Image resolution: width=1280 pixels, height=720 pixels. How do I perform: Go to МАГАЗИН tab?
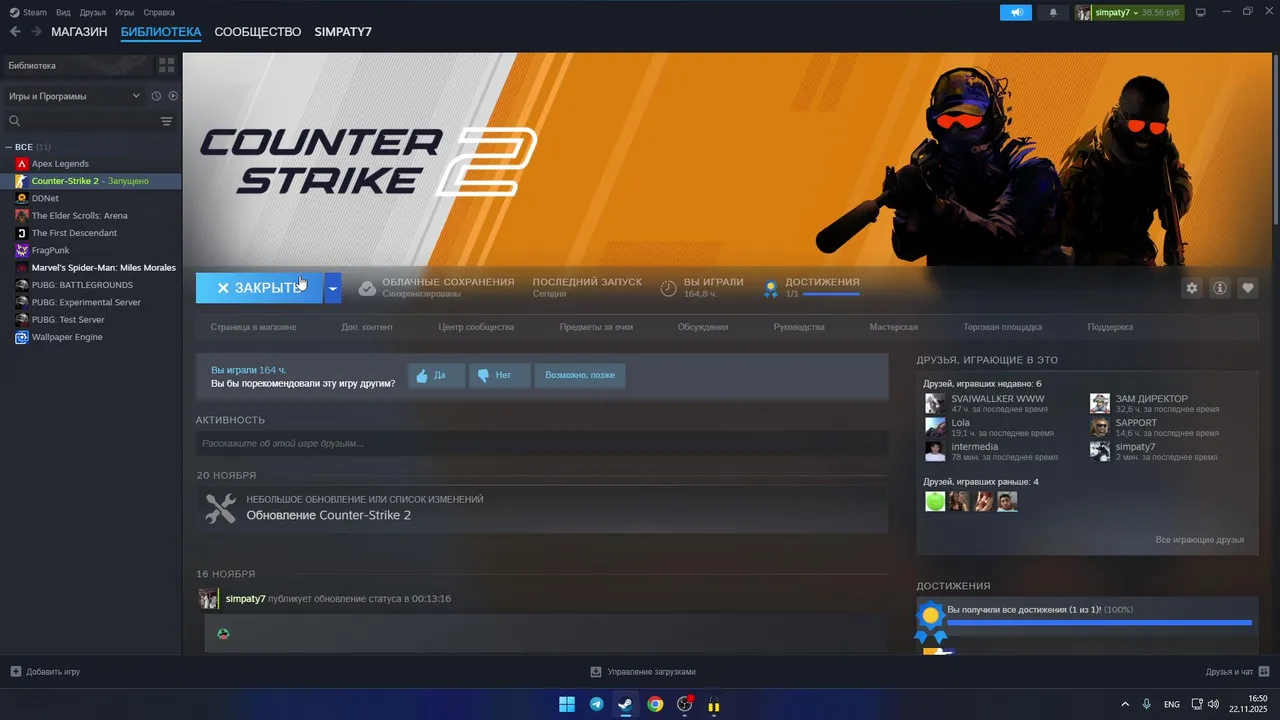point(79,32)
